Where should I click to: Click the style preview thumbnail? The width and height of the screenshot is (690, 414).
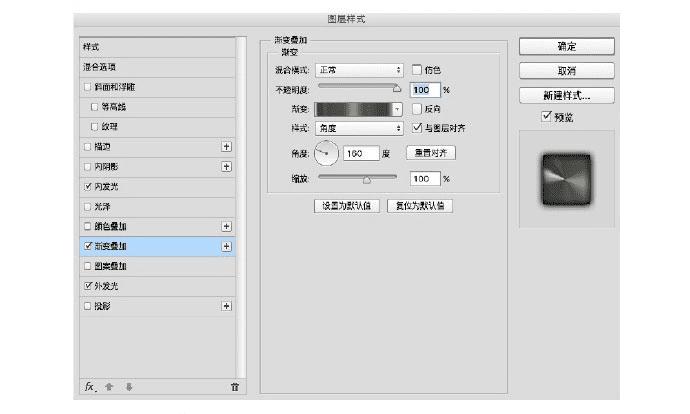point(567,179)
